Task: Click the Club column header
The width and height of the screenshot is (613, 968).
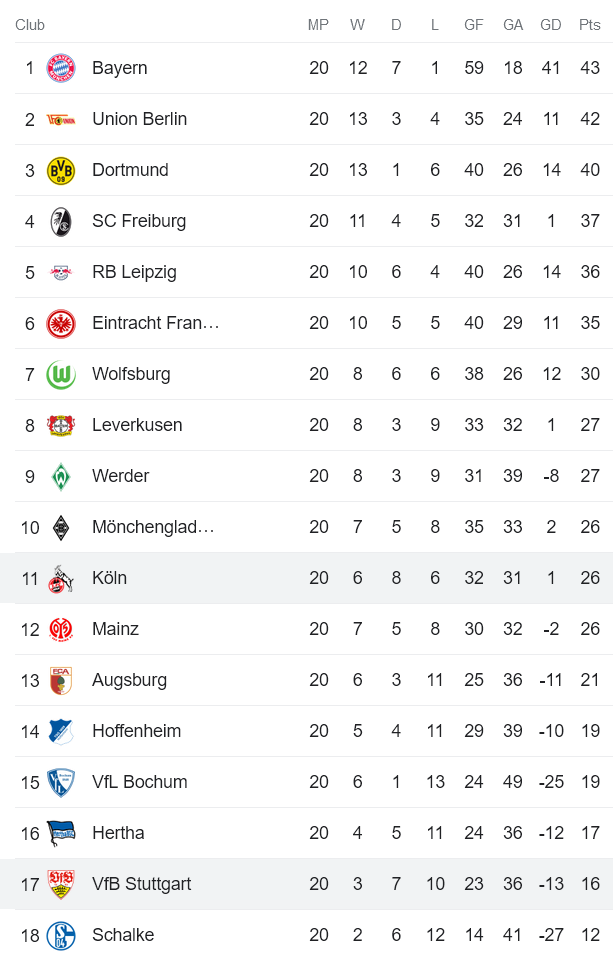Action: (x=29, y=25)
